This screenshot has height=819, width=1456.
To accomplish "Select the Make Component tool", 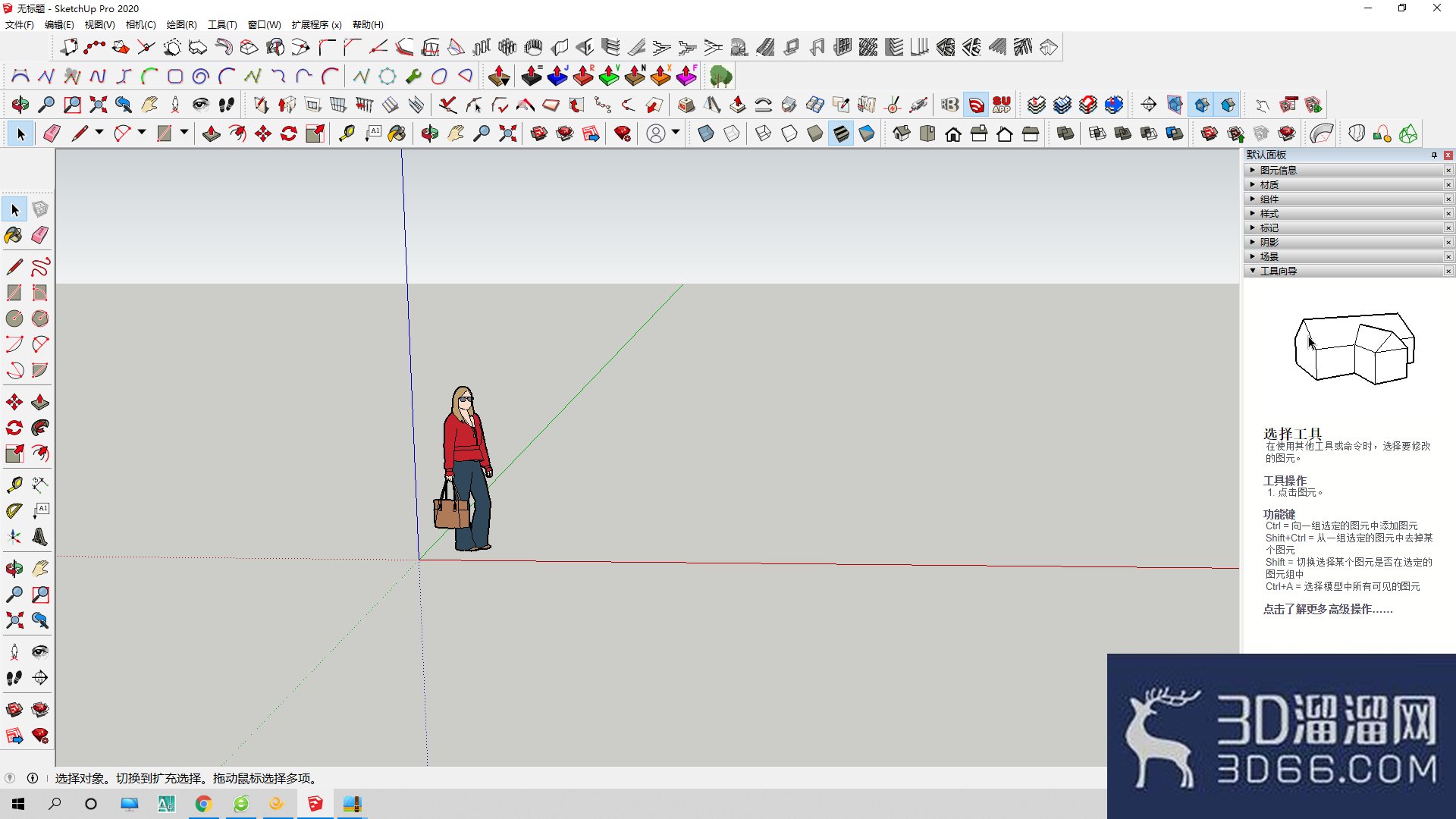I will 40,209.
